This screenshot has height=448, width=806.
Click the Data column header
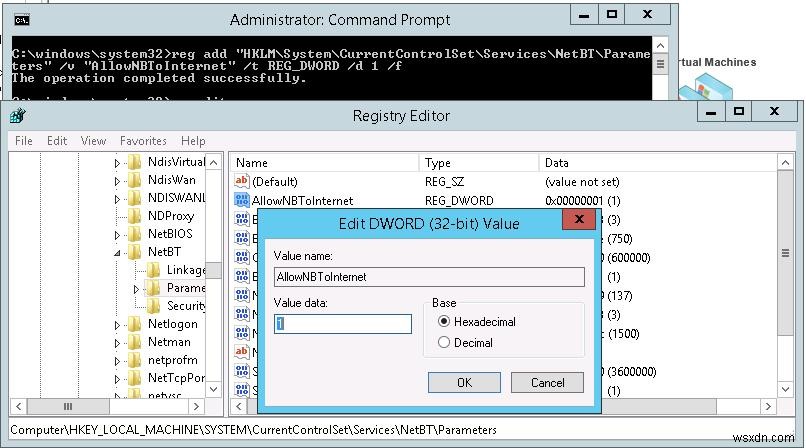[x=658, y=163]
